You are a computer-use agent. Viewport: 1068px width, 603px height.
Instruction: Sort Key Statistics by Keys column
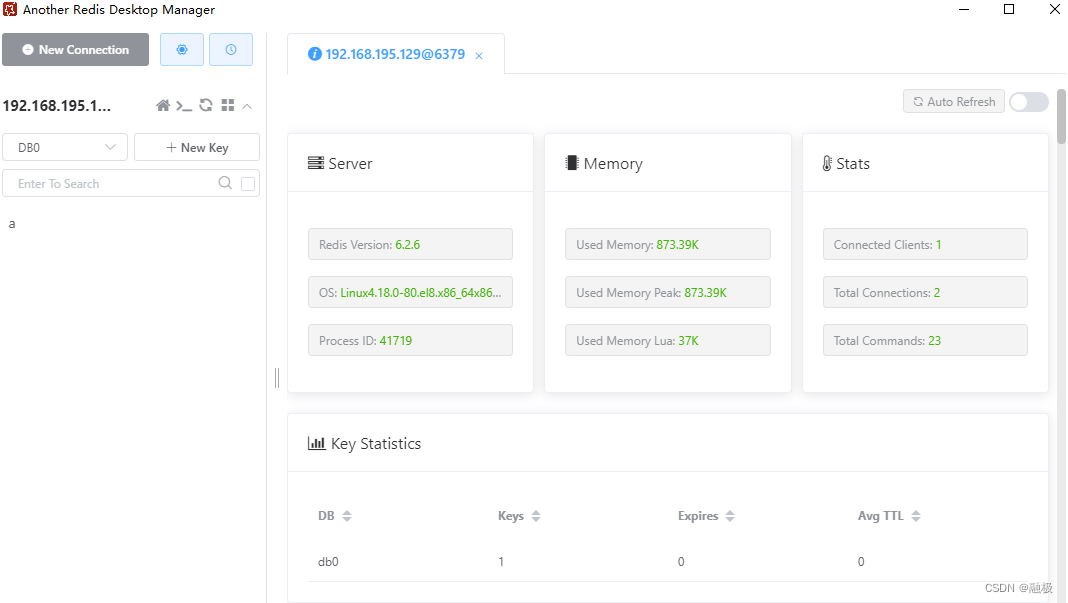pyautogui.click(x=536, y=516)
